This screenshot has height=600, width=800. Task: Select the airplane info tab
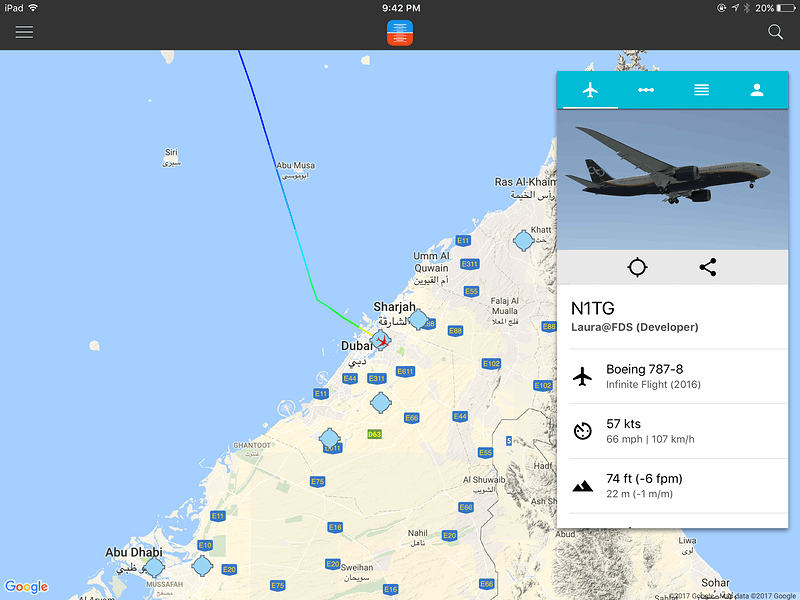[590, 90]
